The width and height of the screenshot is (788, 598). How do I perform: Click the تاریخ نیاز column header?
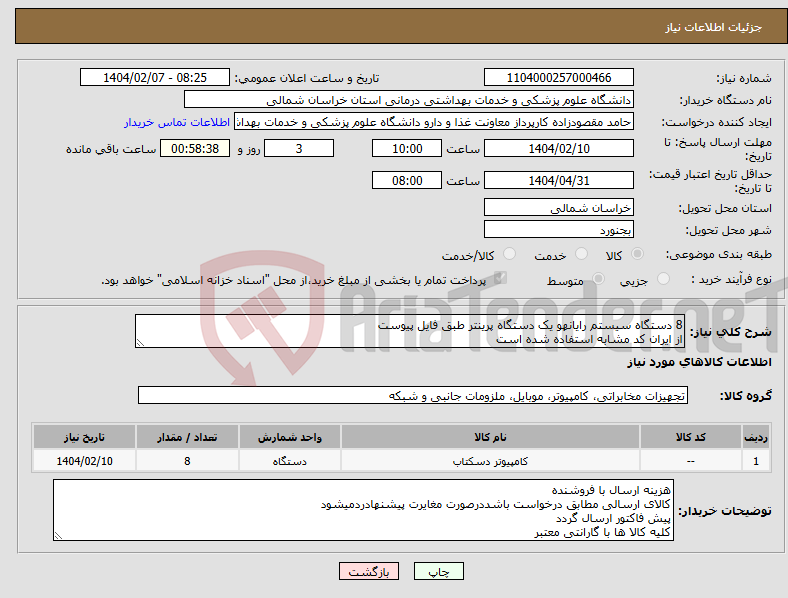click(84, 437)
